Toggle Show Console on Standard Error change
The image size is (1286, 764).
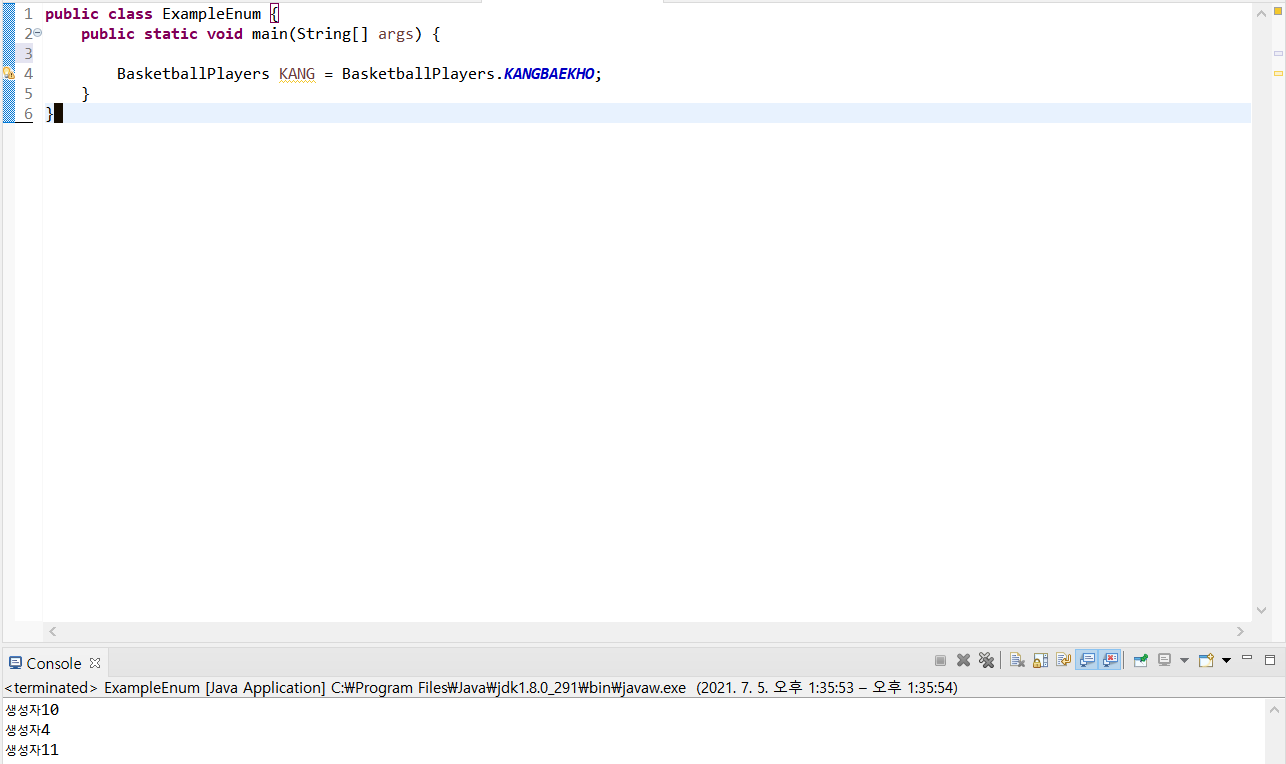1110,660
